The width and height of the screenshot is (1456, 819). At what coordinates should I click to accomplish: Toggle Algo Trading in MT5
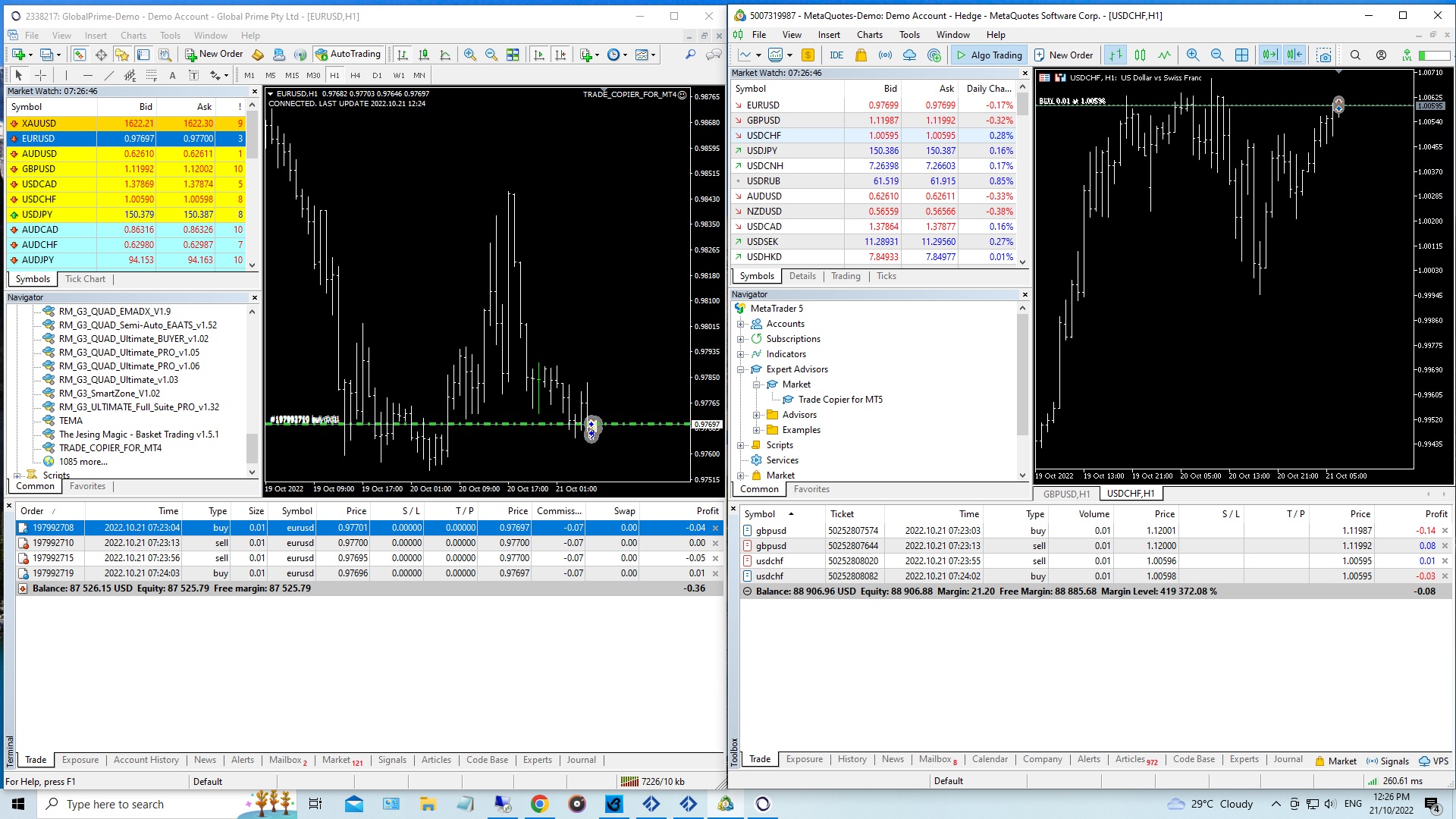tap(989, 55)
